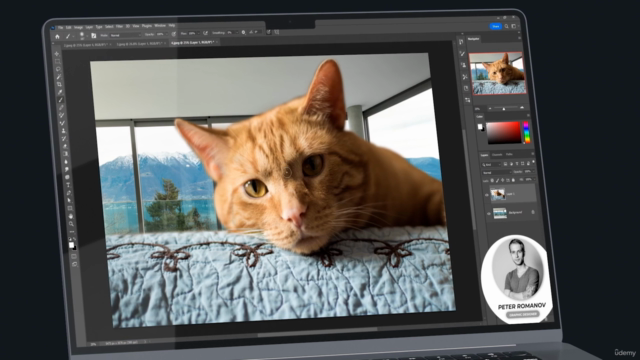The image size is (640, 360).
Task: Click the foreground color swatch in toolbar
Action: click(x=71, y=244)
